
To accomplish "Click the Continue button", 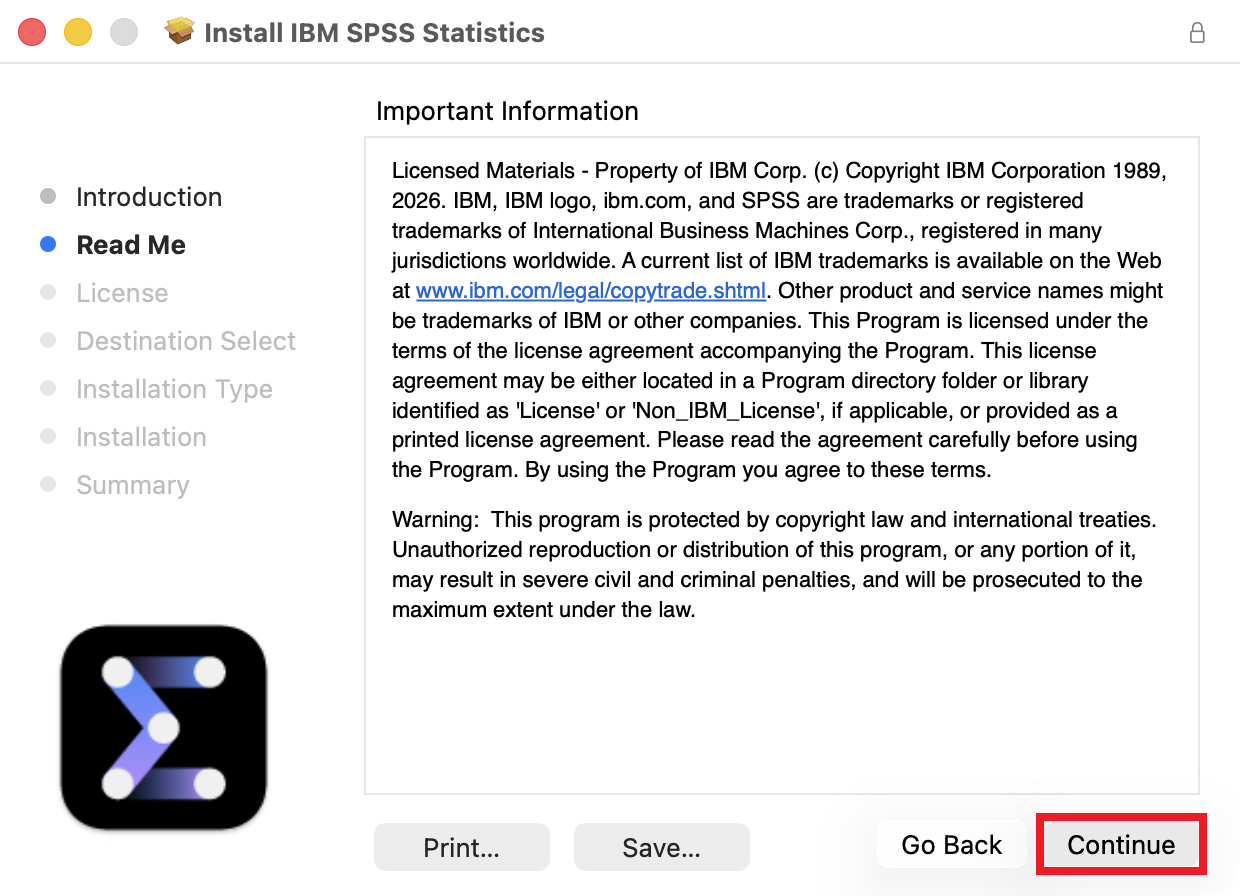I will pos(1121,845).
